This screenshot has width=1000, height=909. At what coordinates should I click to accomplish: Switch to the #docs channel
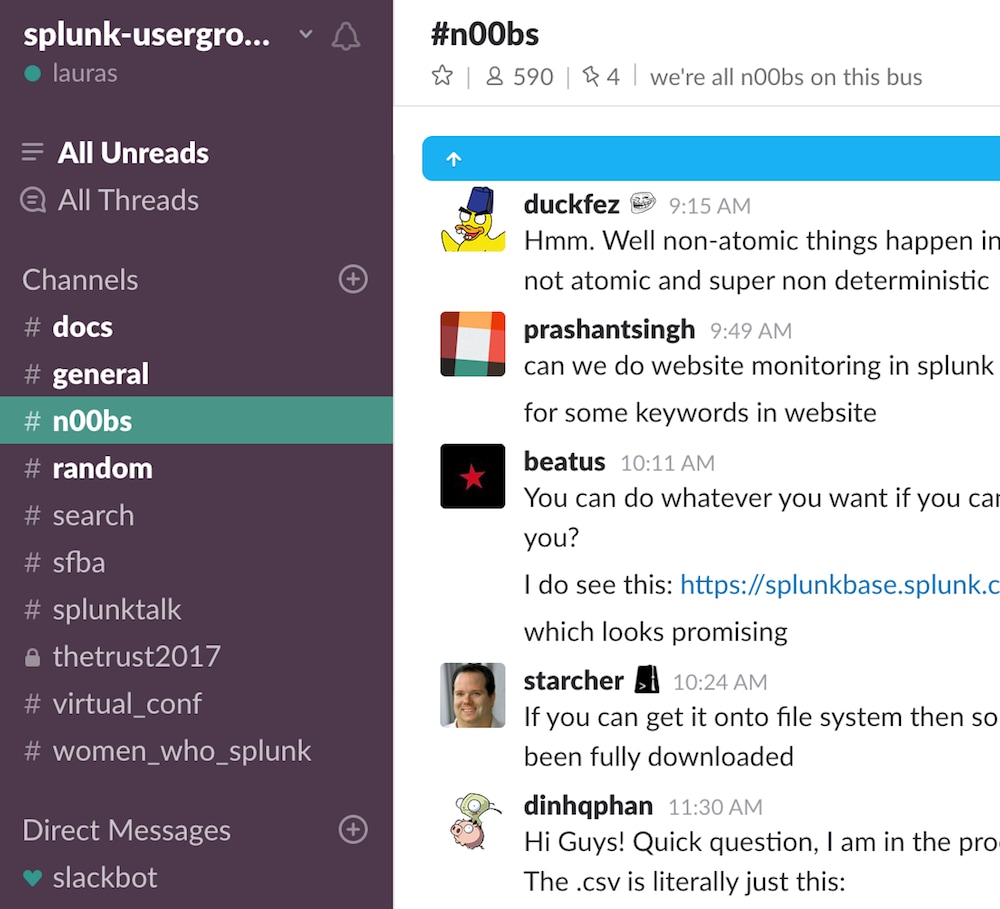(x=196, y=327)
